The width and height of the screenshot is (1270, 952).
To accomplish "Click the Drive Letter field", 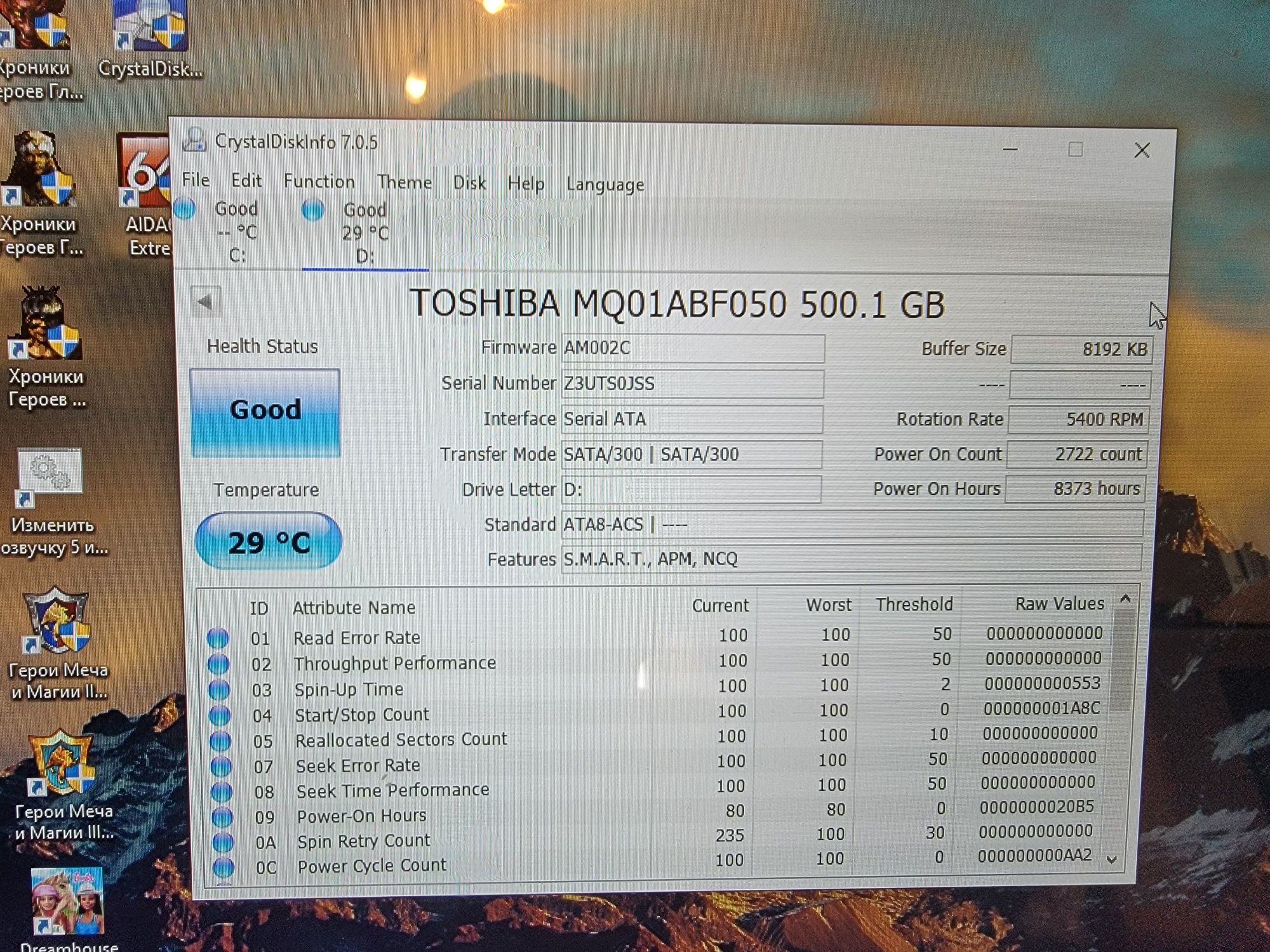I will point(690,489).
